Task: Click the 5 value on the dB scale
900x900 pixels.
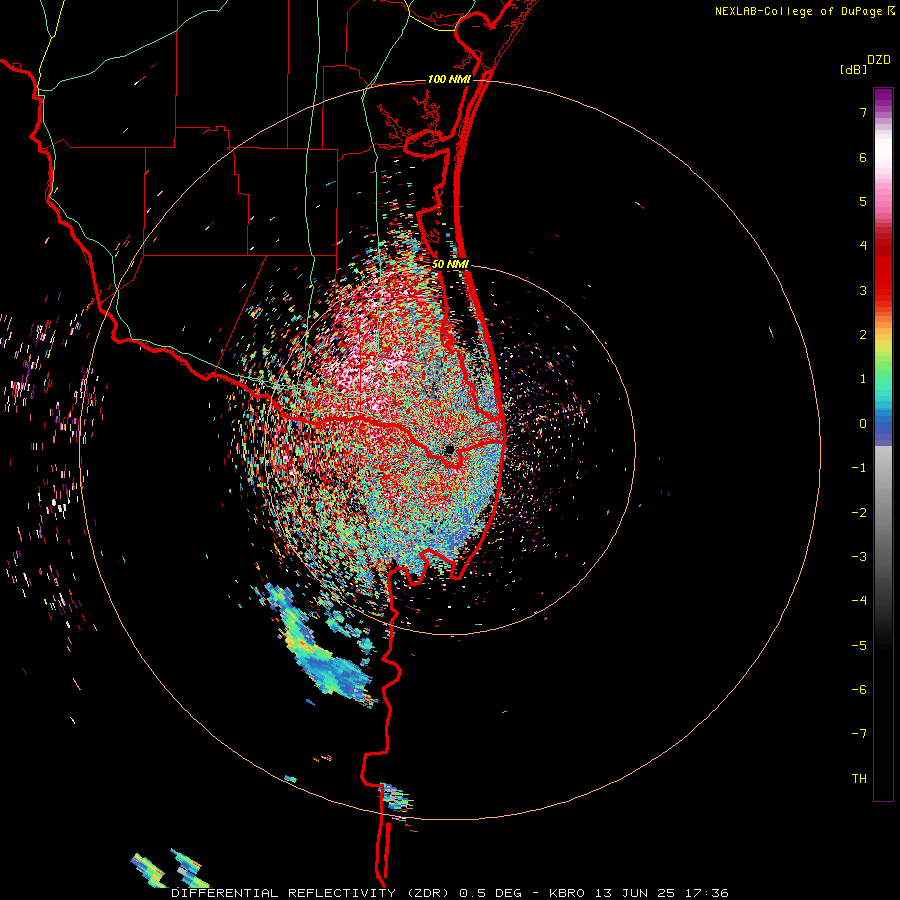Action: click(863, 201)
